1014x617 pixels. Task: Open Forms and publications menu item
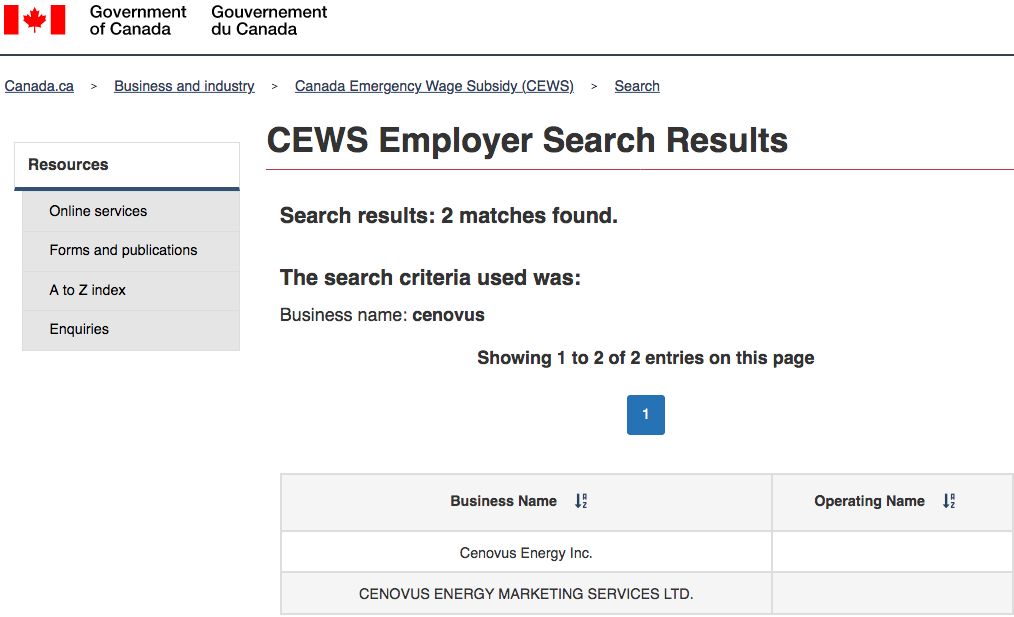tap(131, 251)
